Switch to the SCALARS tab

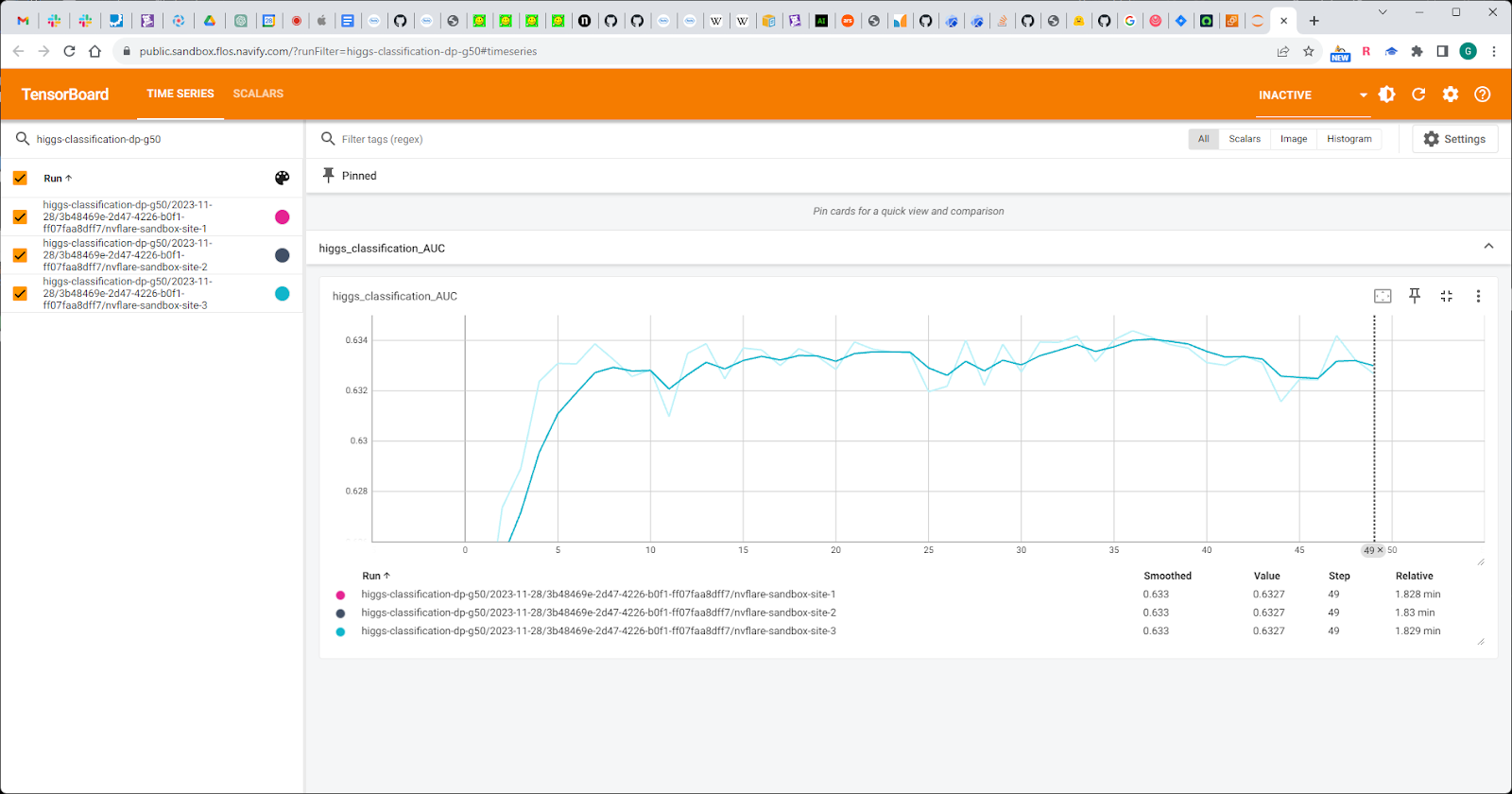tap(258, 94)
